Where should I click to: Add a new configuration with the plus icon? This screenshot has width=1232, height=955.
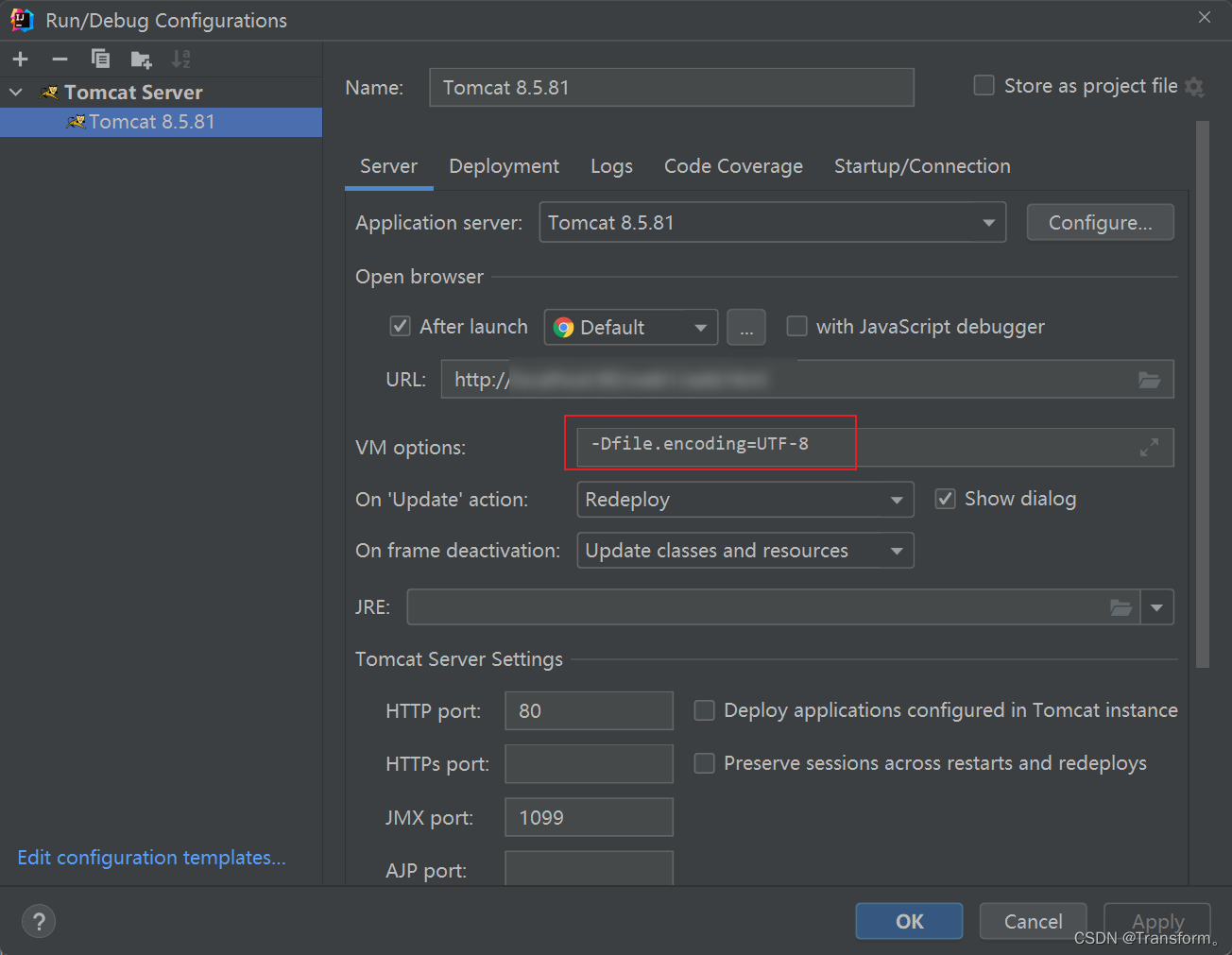(20, 60)
